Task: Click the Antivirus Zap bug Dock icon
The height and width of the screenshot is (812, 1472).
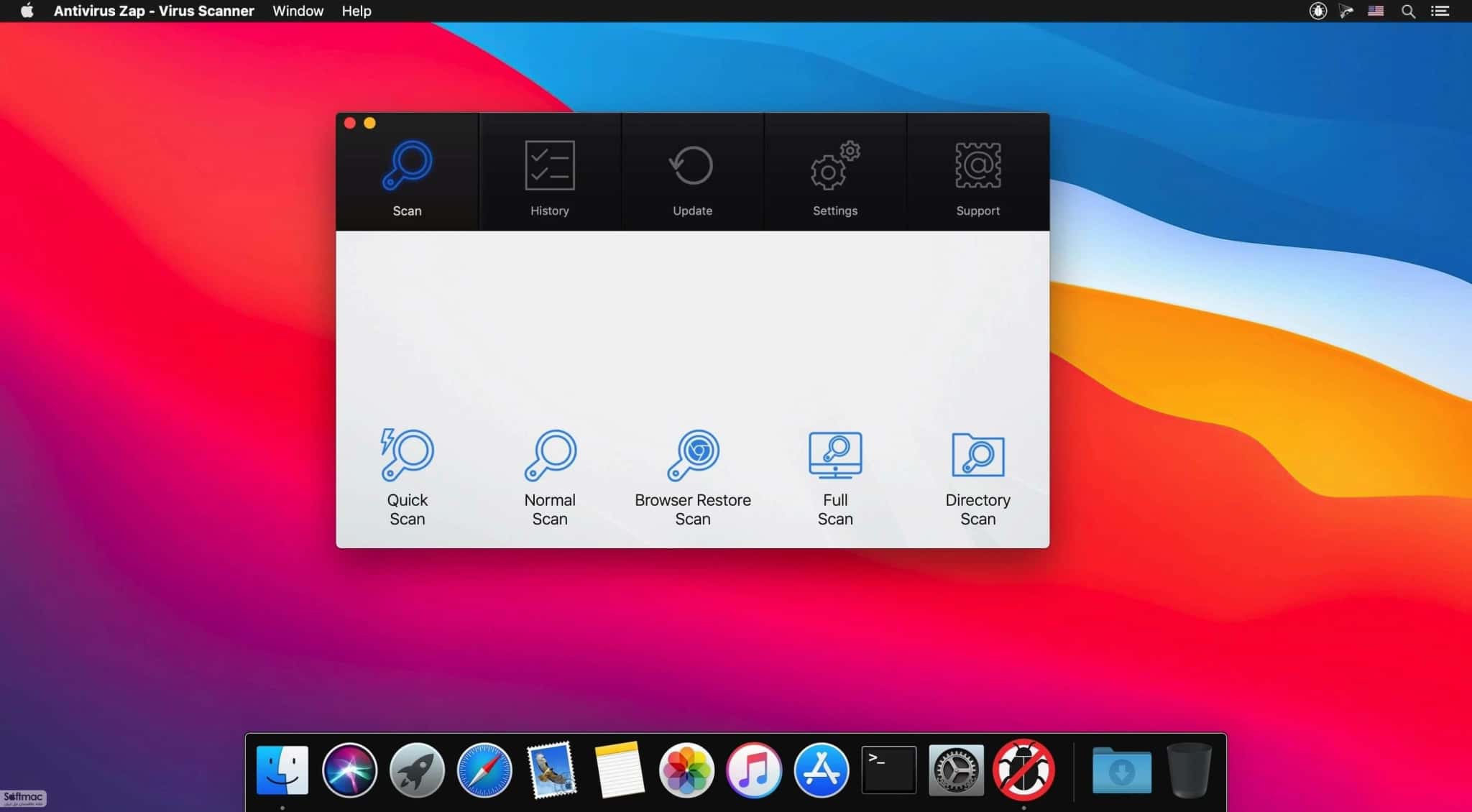Action: tap(1023, 770)
